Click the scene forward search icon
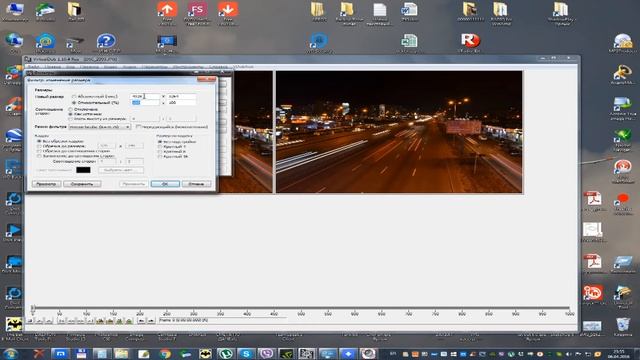Viewport: 640px width, 360px height. (x=129, y=321)
